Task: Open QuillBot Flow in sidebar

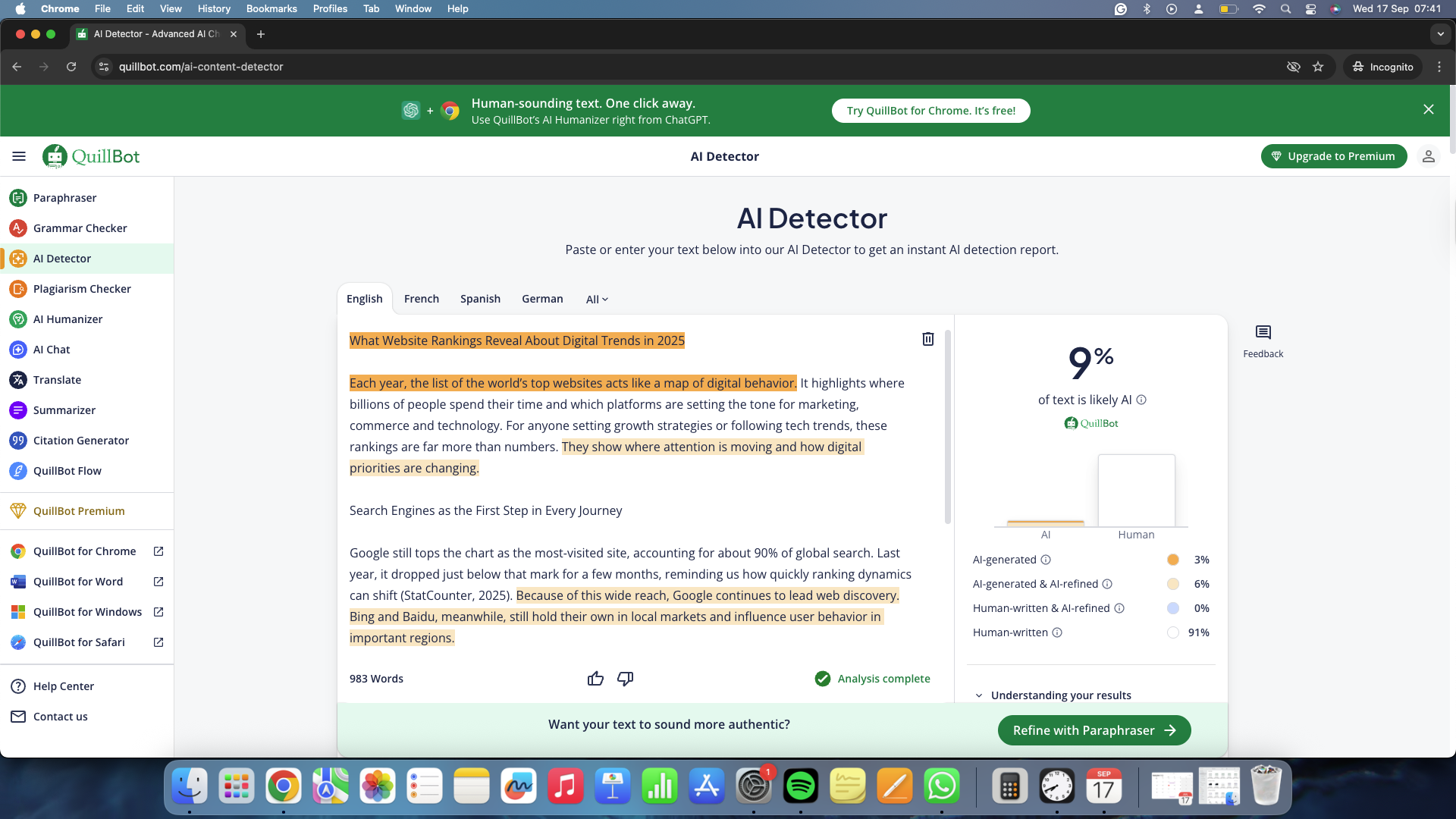Action: (86, 471)
